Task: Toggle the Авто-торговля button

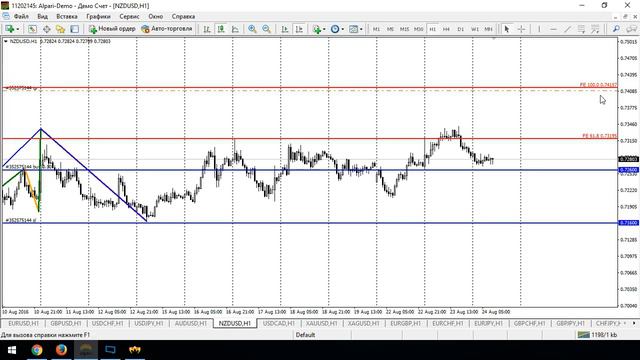Action: tap(167, 29)
